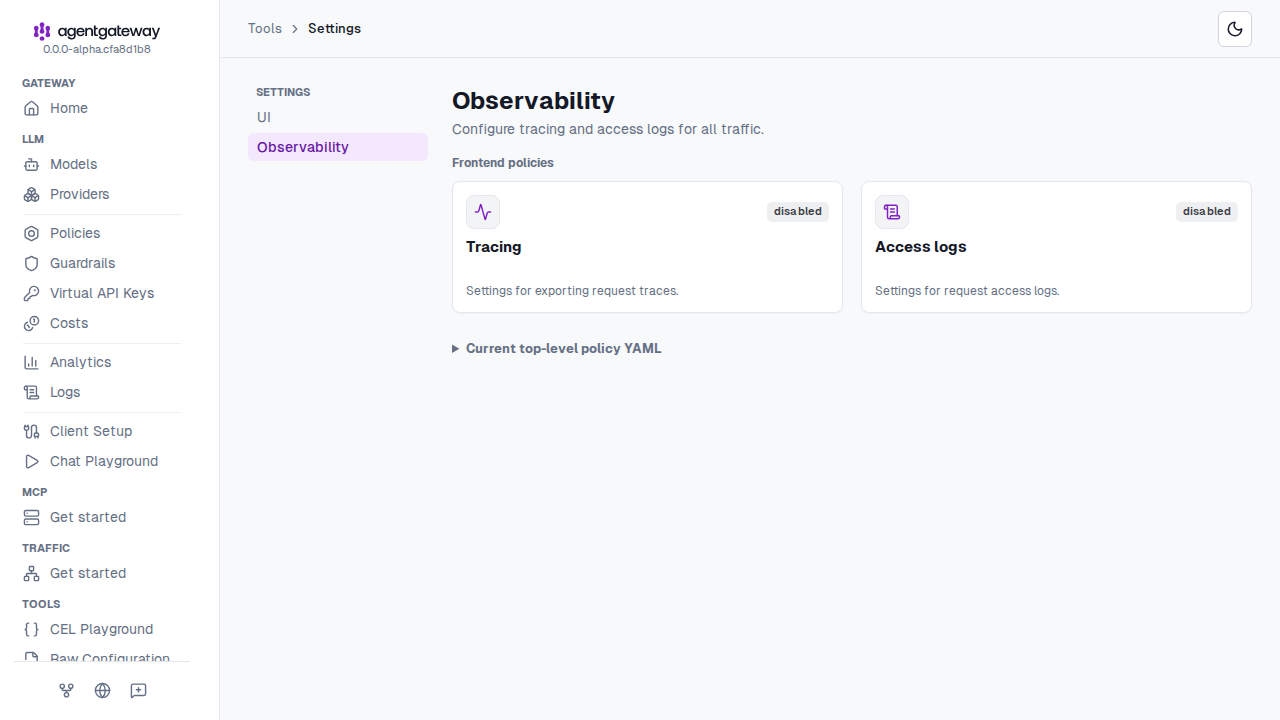Go to Tools in the breadcrumb
Screen dimensions: 1280x720
[265, 28]
